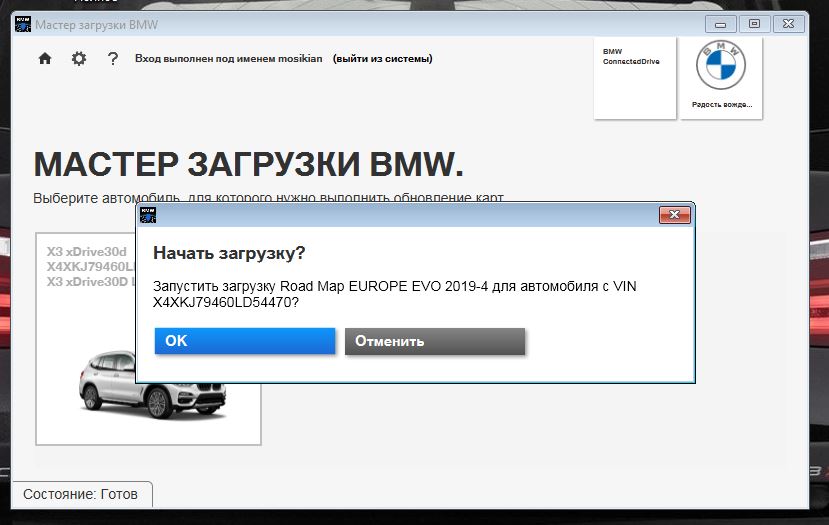Image resolution: width=829 pixels, height=525 pixels.
Task: Open settings via the gear icon
Action: click(79, 58)
